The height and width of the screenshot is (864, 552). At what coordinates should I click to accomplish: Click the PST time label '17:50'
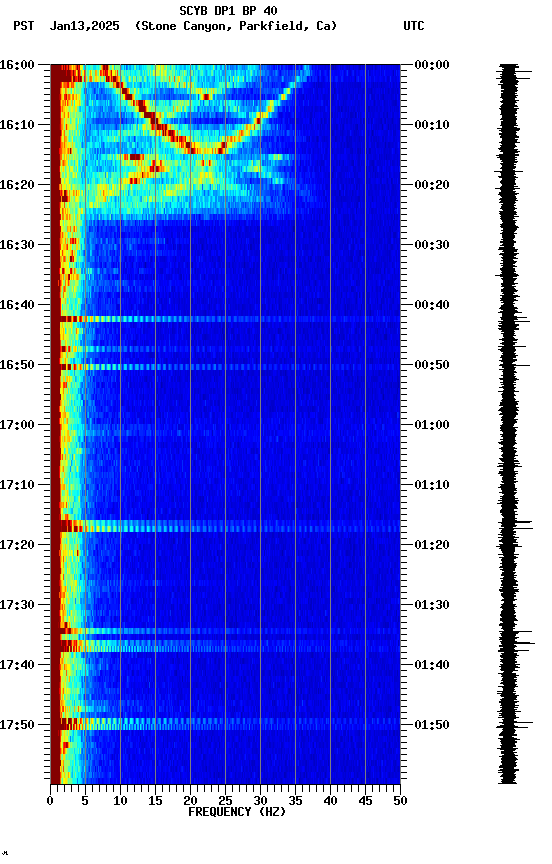[x=17, y=725]
